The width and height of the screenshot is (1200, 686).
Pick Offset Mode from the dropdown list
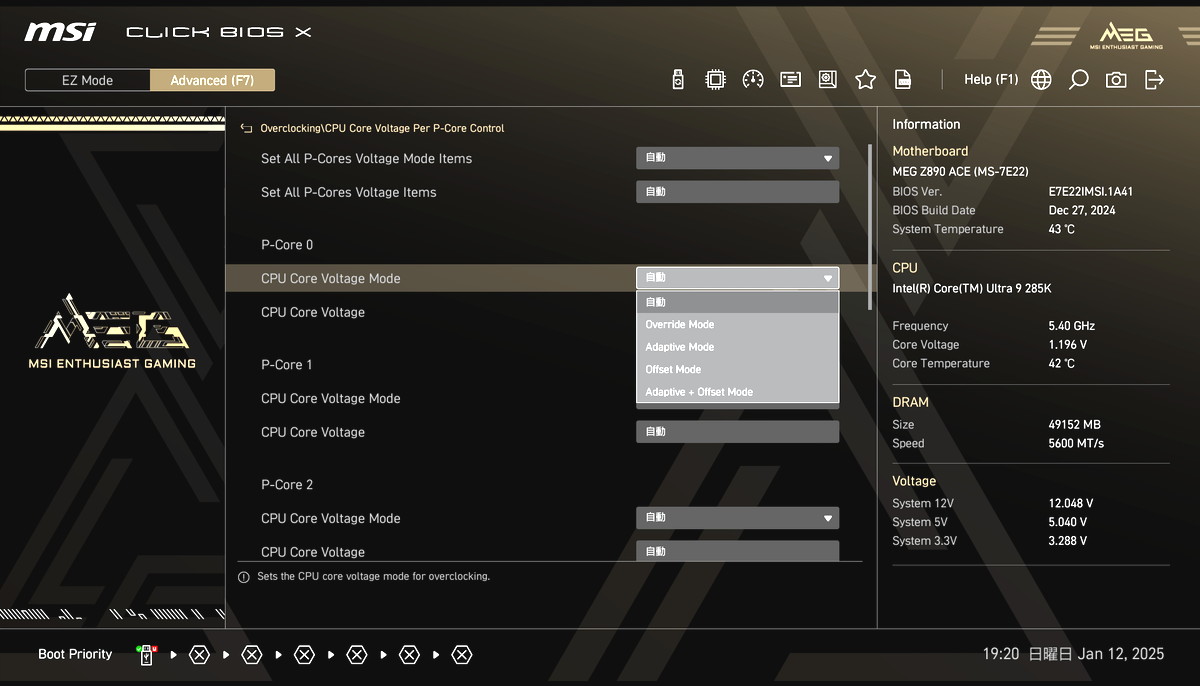click(737, 369)
